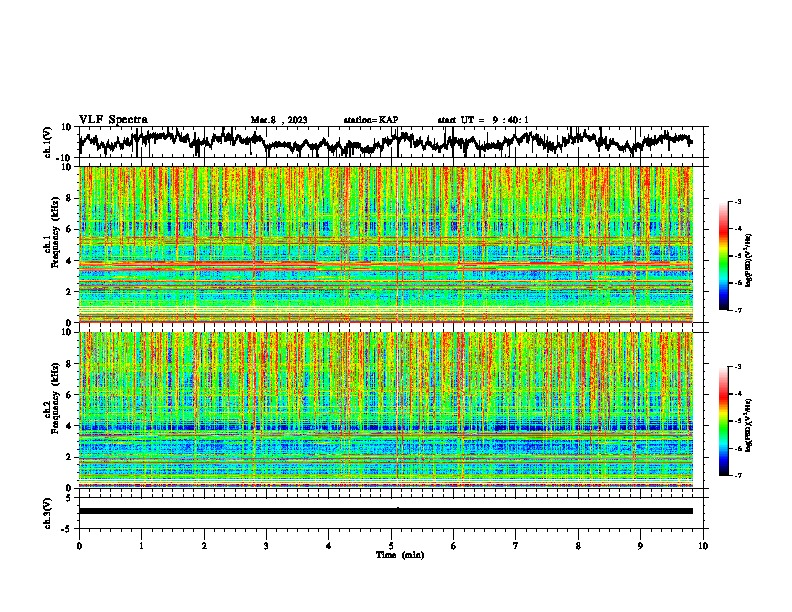The width and height of the screenshot is (792, 612).
Task: Click the 'Time (min)' x-axis label
Action: 400,555
